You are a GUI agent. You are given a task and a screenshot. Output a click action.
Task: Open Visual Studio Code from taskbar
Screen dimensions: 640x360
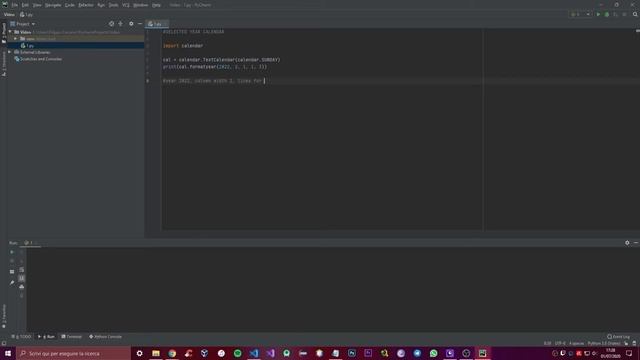click(254, 353)
